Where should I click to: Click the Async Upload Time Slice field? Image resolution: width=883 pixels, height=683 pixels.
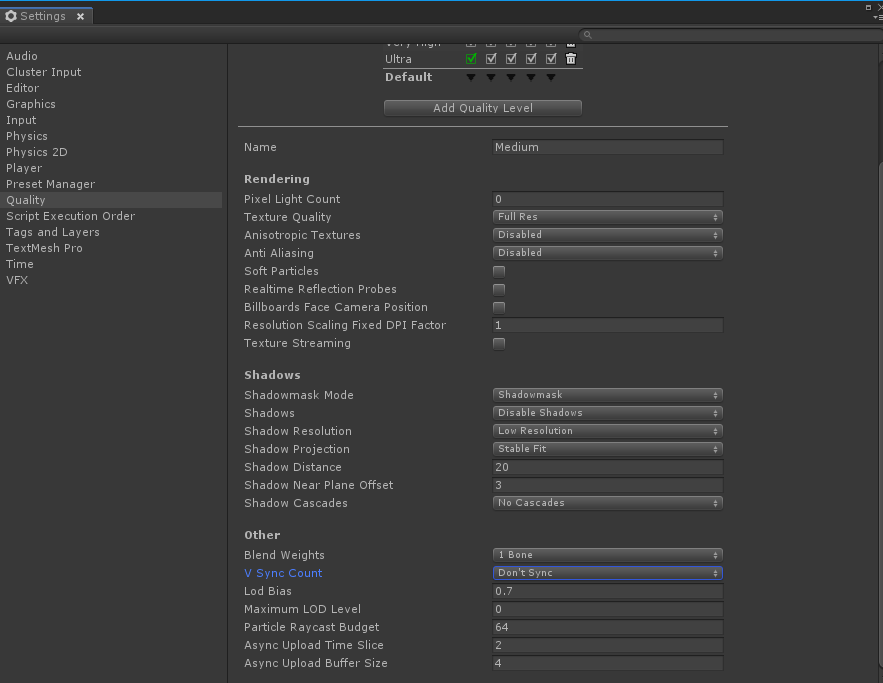[608, 645]
